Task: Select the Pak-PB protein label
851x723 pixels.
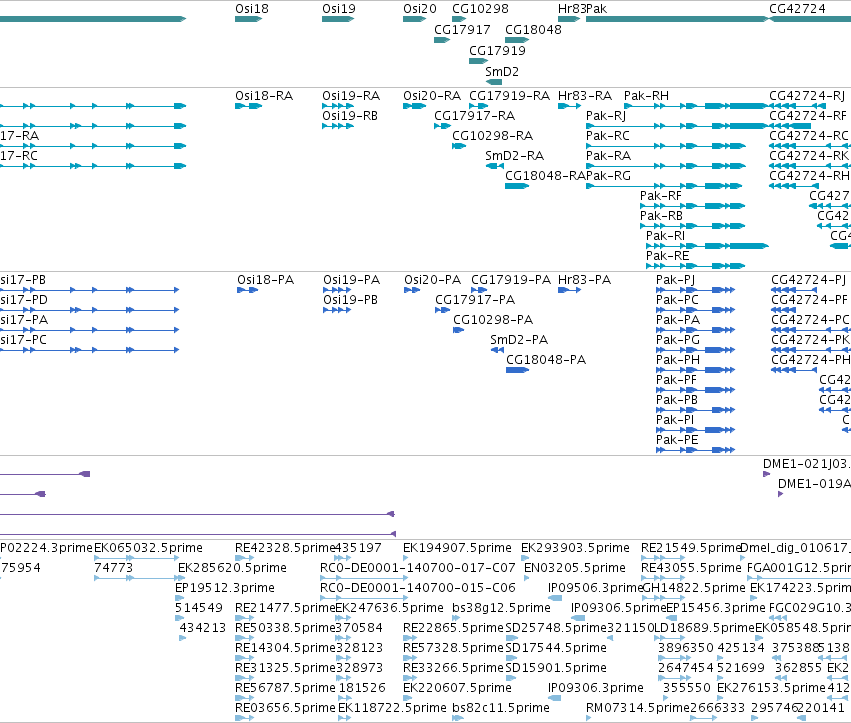Action: (676, 401)
